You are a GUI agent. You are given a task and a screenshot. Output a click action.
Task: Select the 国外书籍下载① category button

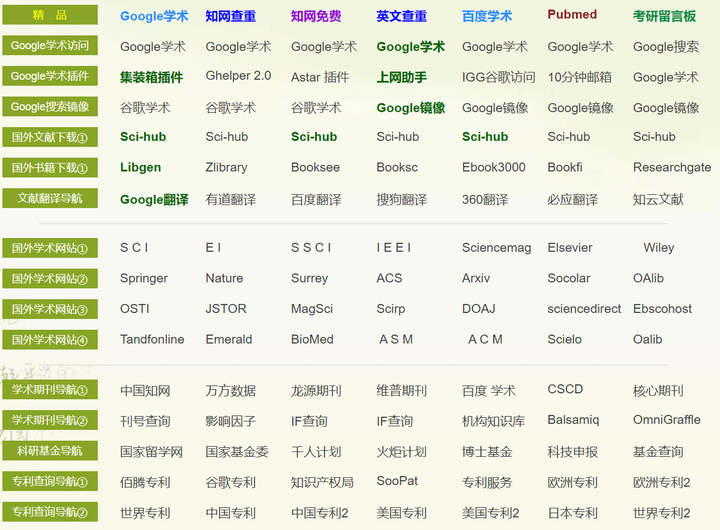click(50, 168)
